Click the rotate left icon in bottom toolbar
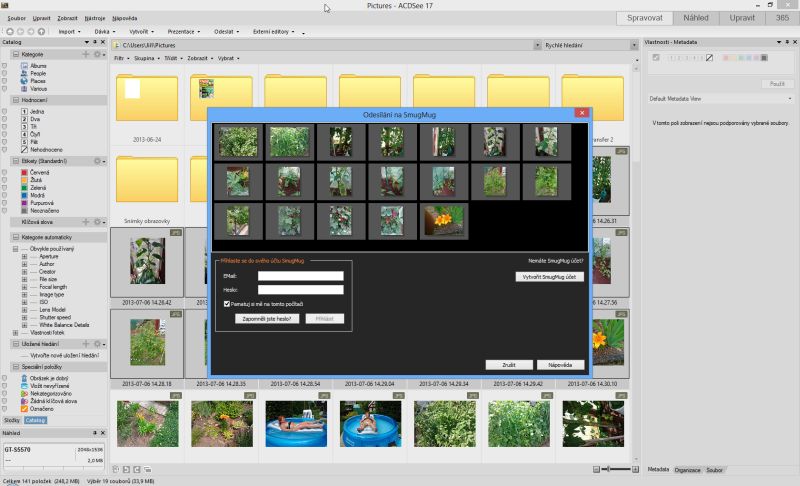This screenshot has height=486, width=800. [127, 469]
